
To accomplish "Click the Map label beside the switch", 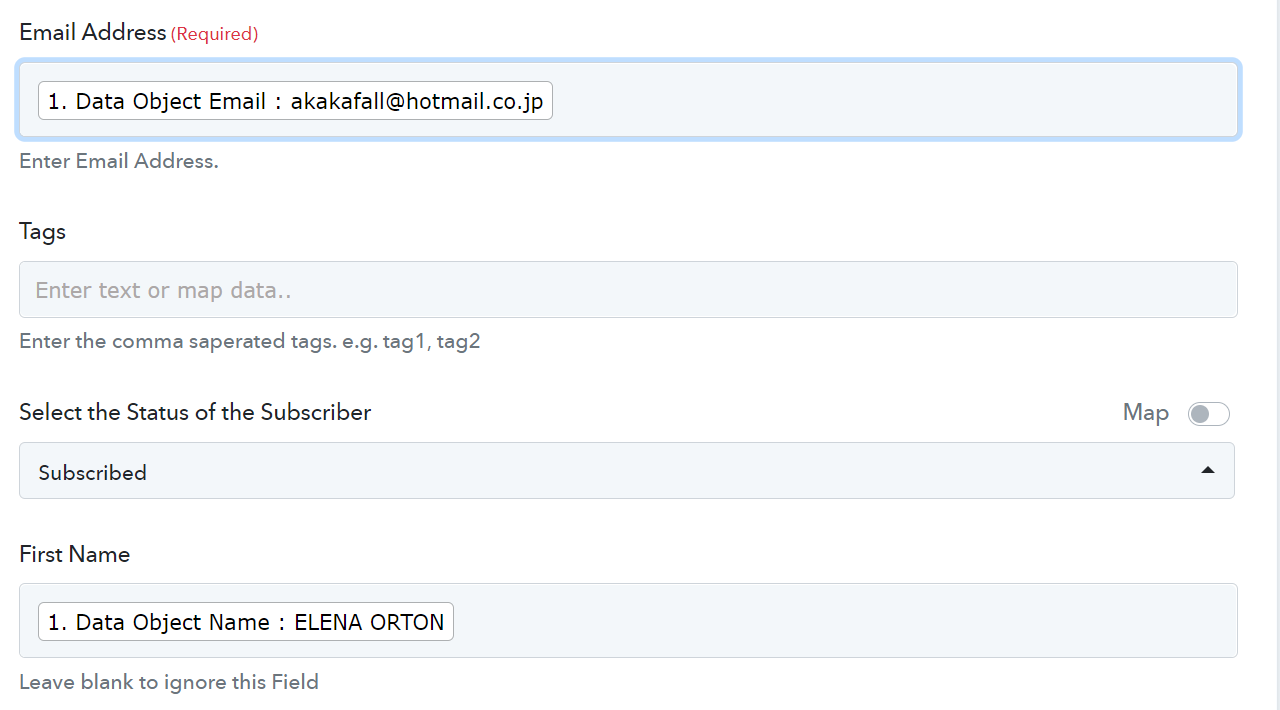I will (x=1146, y=412).
